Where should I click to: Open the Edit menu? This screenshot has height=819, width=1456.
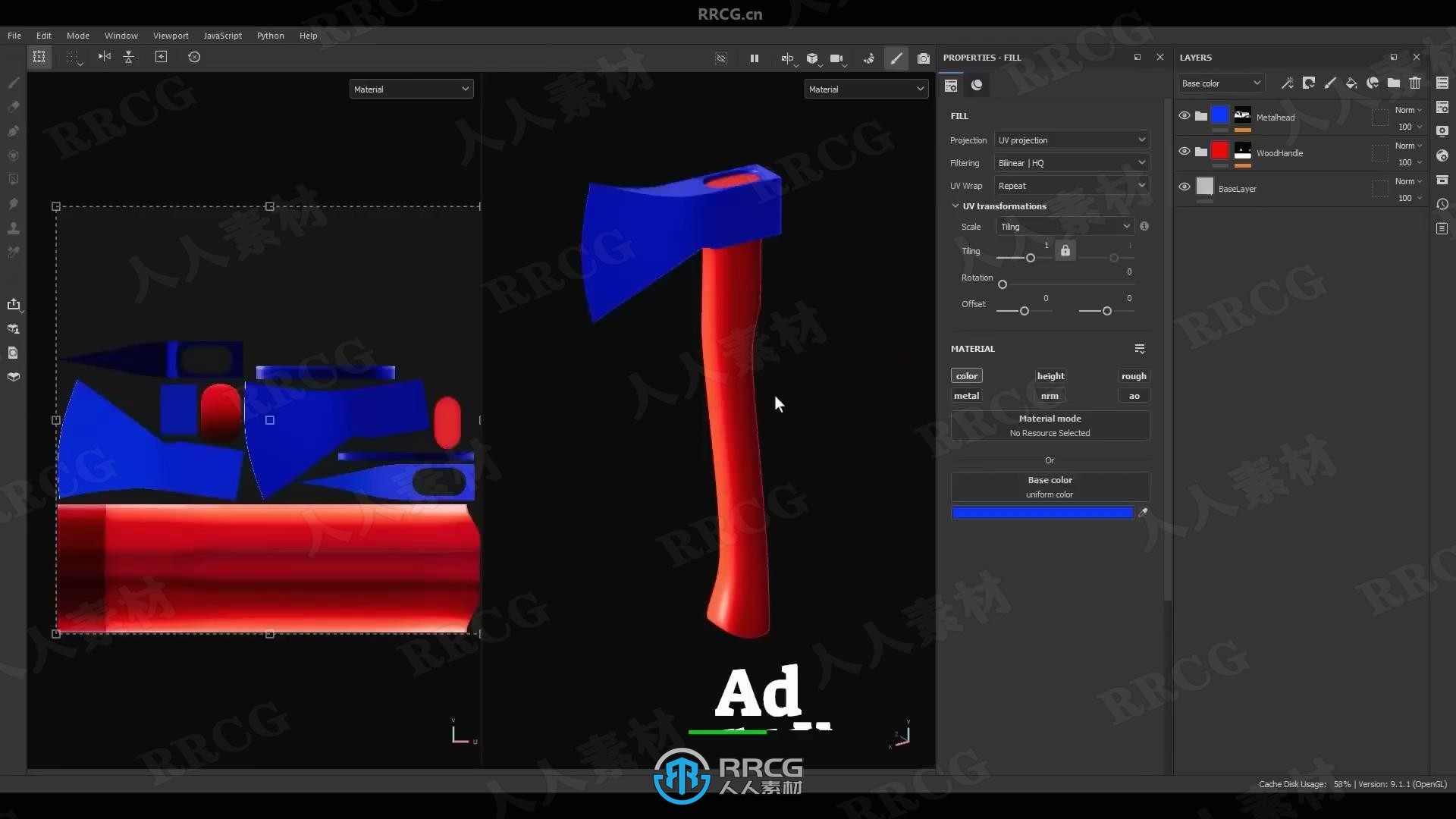pos(44,36)
